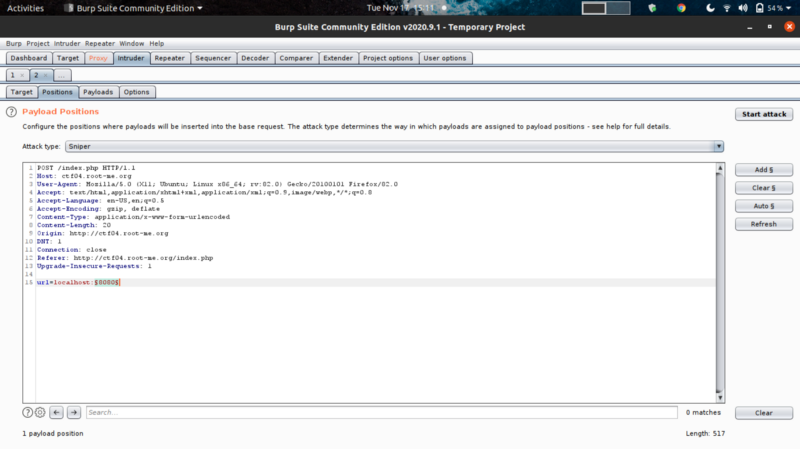800x449 pixels.
Task: Open volume speaker indicator
Action: (x=743, y=8)
